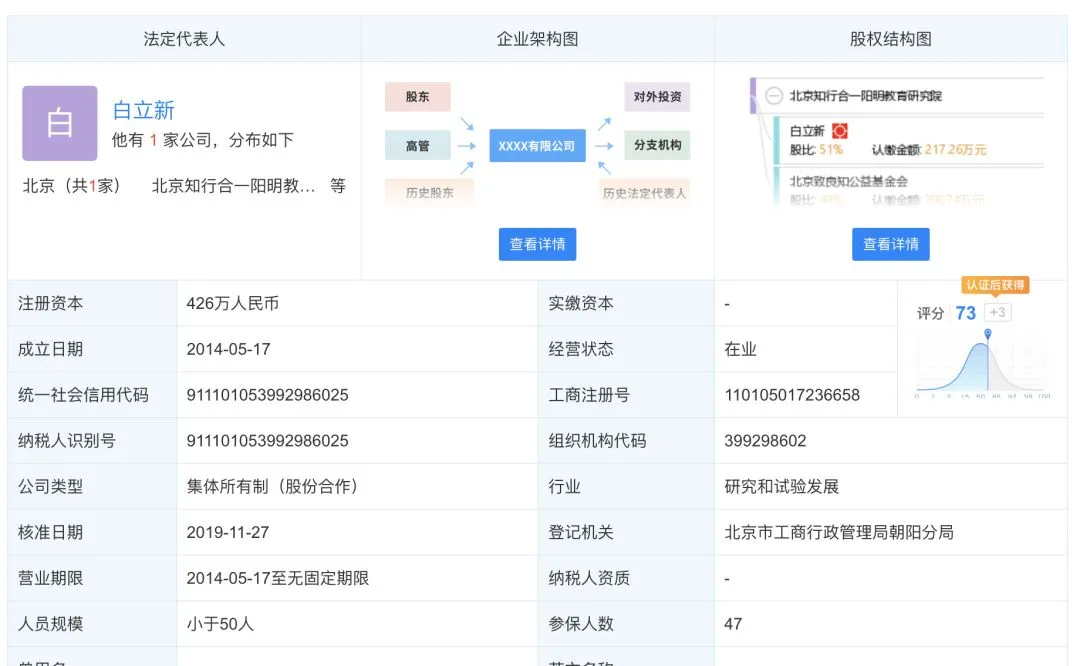The image size is (1080, 666).
Task: Click 纳税人识别号 value cell
Action: coord(357,441)
